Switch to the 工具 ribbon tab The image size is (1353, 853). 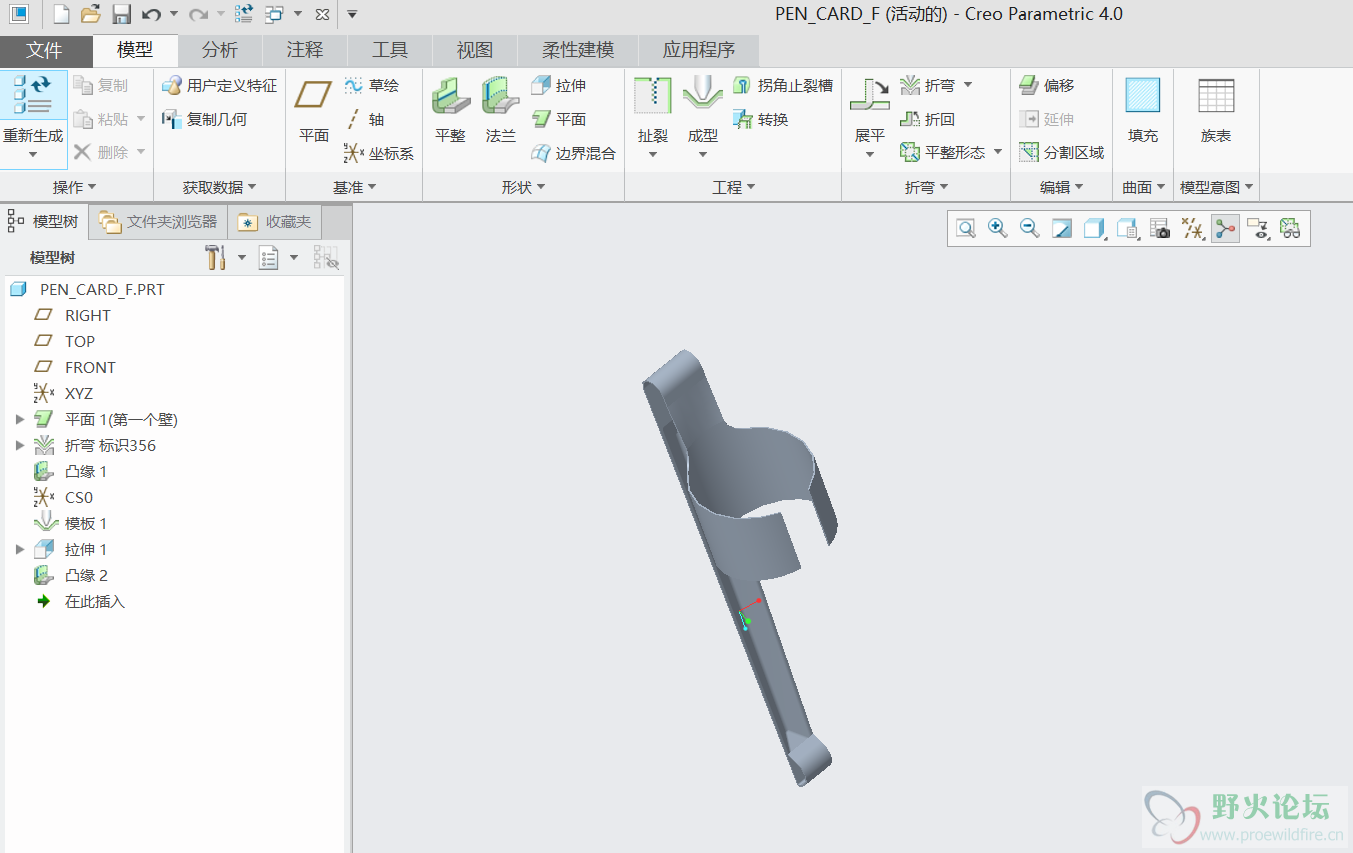tap(390, 50)
